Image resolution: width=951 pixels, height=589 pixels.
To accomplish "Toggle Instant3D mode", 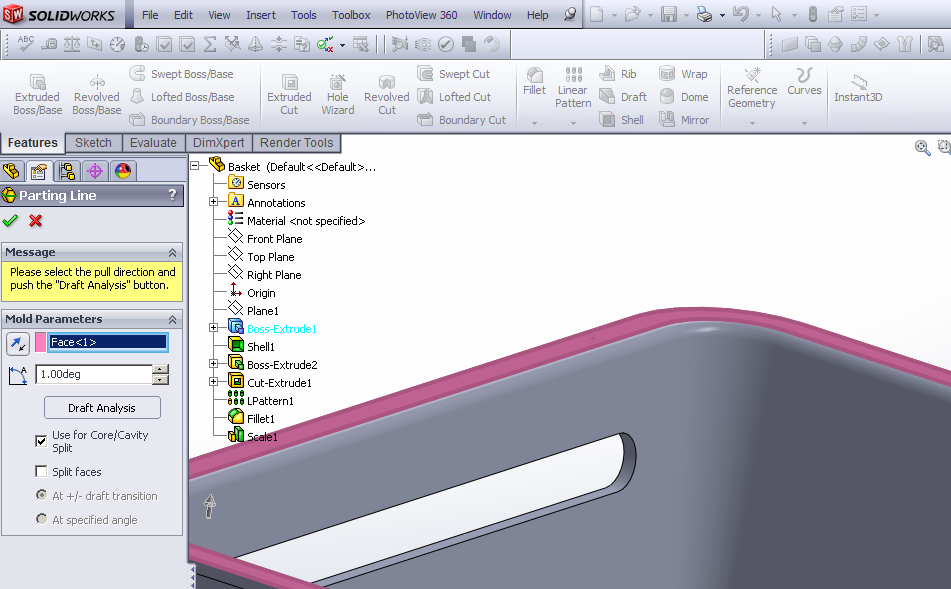I will click(858, 88).
